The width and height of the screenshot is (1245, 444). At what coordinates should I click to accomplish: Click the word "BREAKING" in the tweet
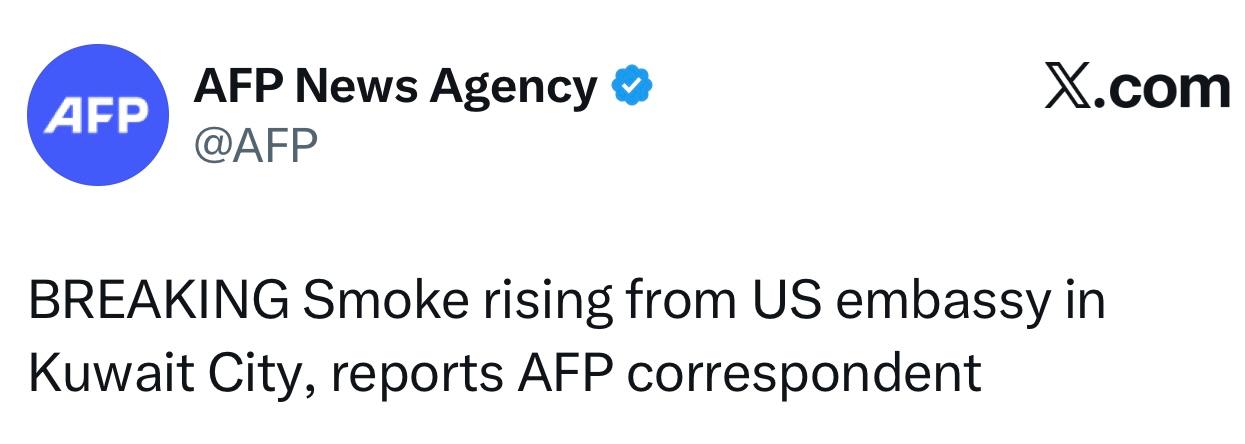click(159, 300)
